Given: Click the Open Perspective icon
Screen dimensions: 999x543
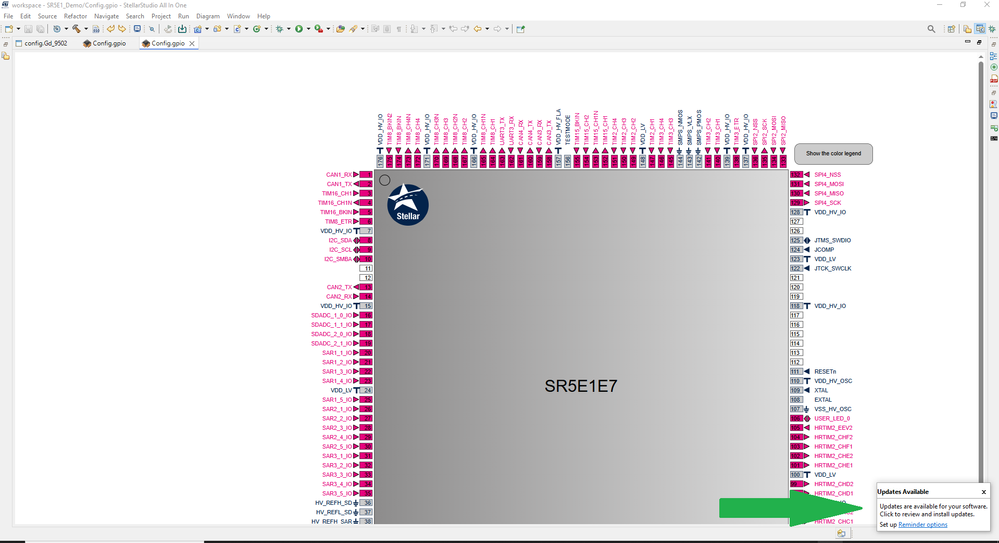Looking at the screenshot, I should [x=951, y=29].
